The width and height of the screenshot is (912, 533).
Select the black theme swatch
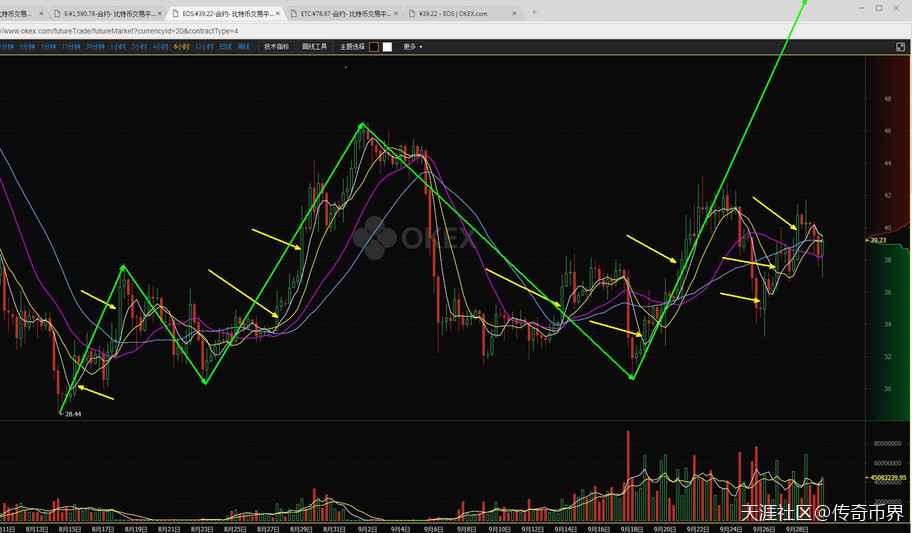374,47
